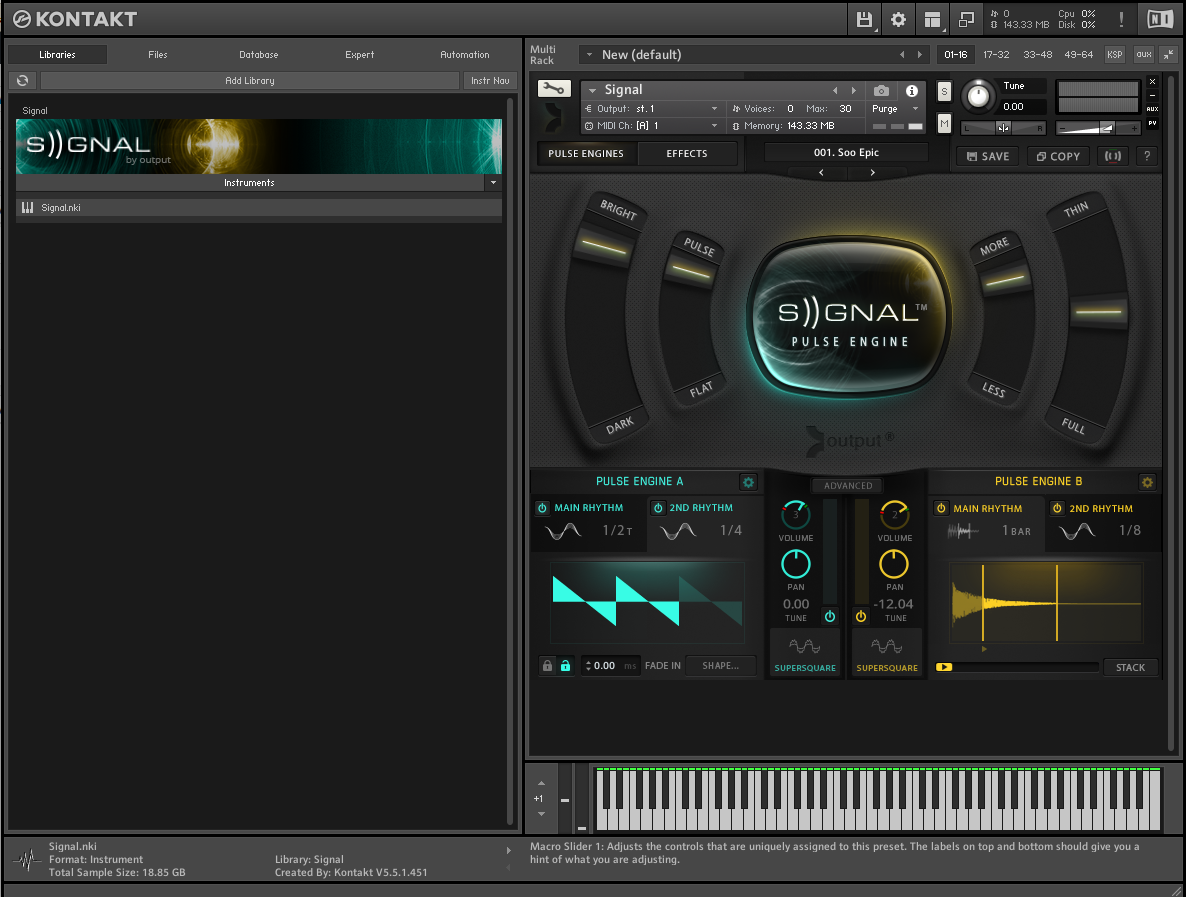Switch to the Automation tab
Image resolution: width=1186 pixels, height=897 pixels.
tap(464, 54)
